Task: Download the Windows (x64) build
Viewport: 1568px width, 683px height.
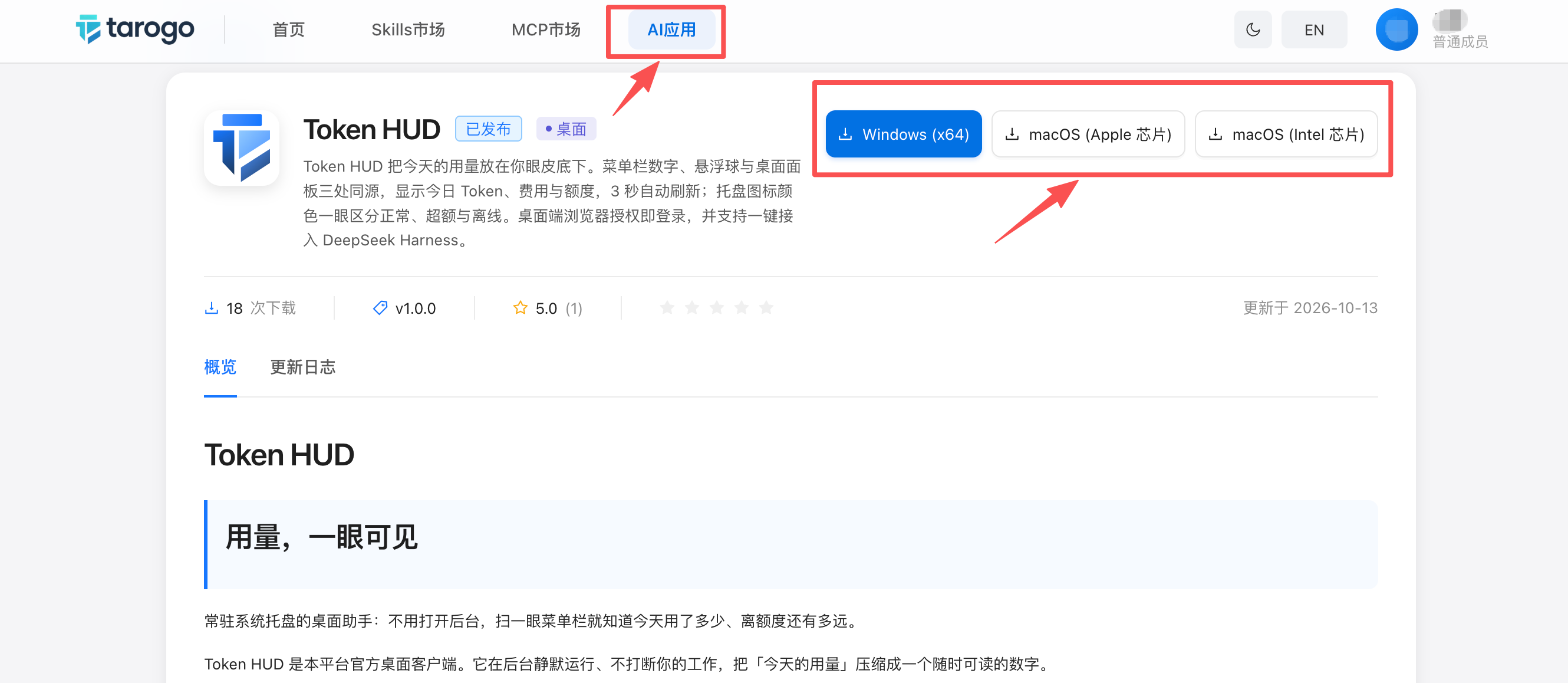Action: pos(903,134)
